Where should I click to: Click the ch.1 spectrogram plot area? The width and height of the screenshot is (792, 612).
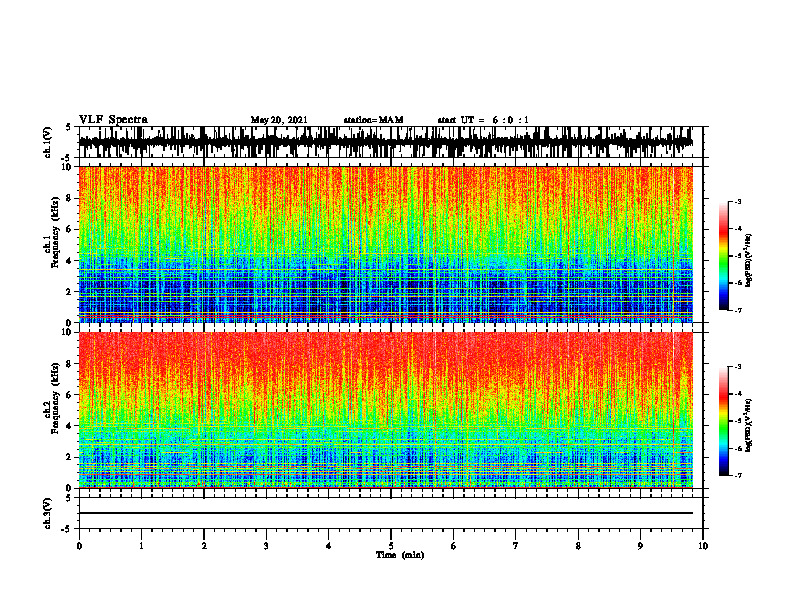[x=386, y=244]
